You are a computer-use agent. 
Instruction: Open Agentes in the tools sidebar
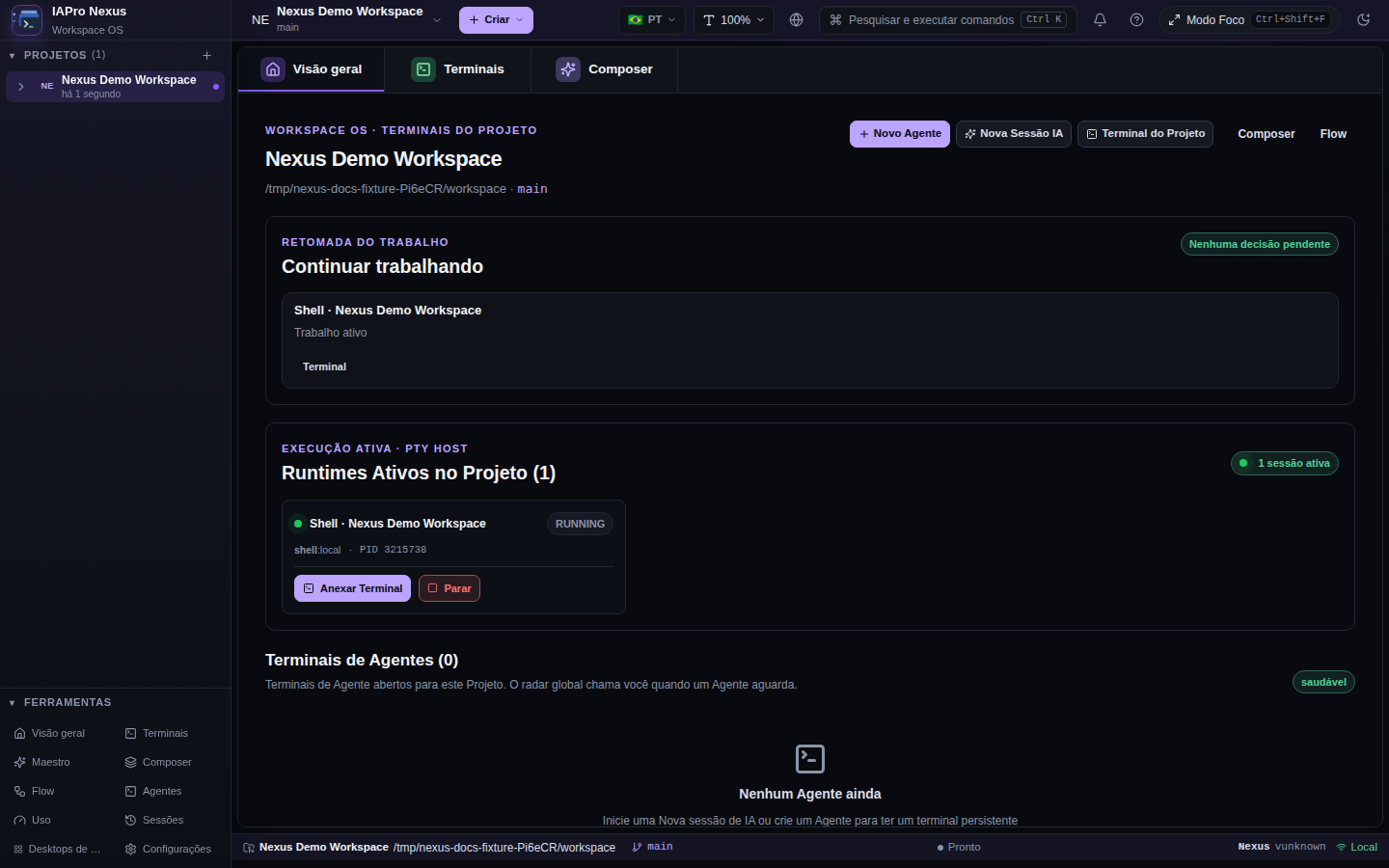click(x=153, y=791)
